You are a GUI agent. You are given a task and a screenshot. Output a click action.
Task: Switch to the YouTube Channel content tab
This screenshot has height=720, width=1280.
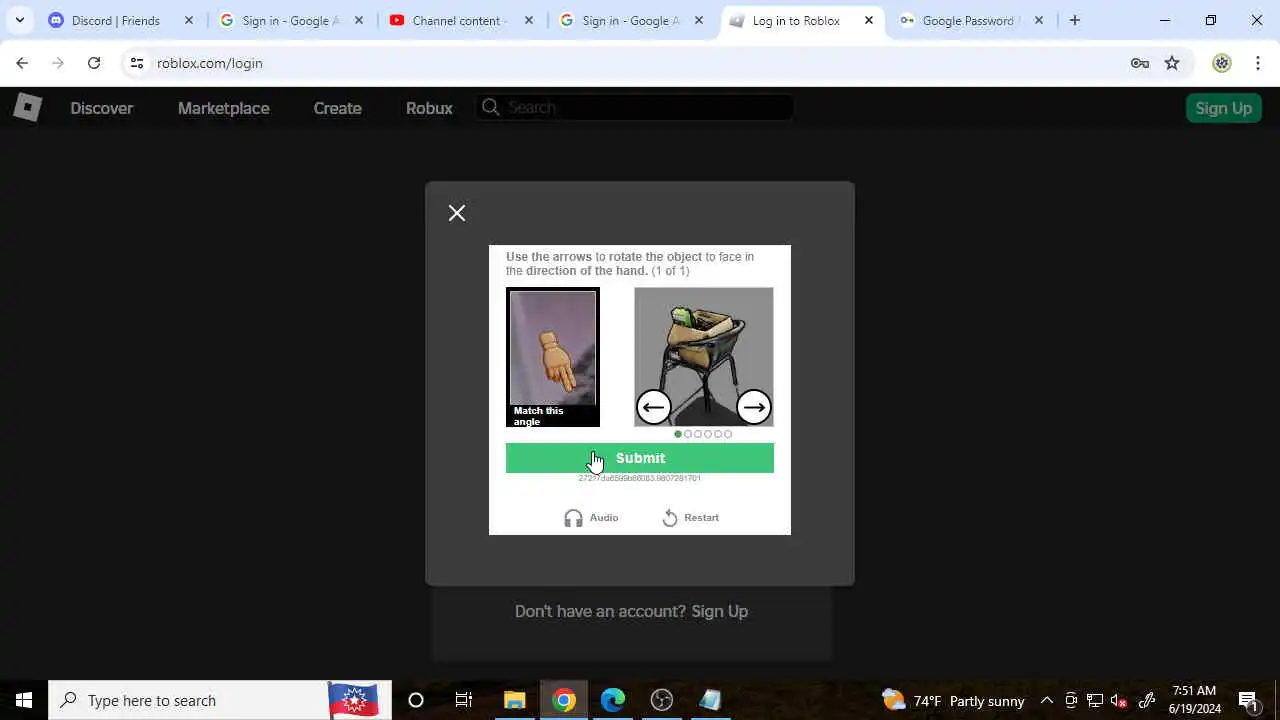point(460,20)
